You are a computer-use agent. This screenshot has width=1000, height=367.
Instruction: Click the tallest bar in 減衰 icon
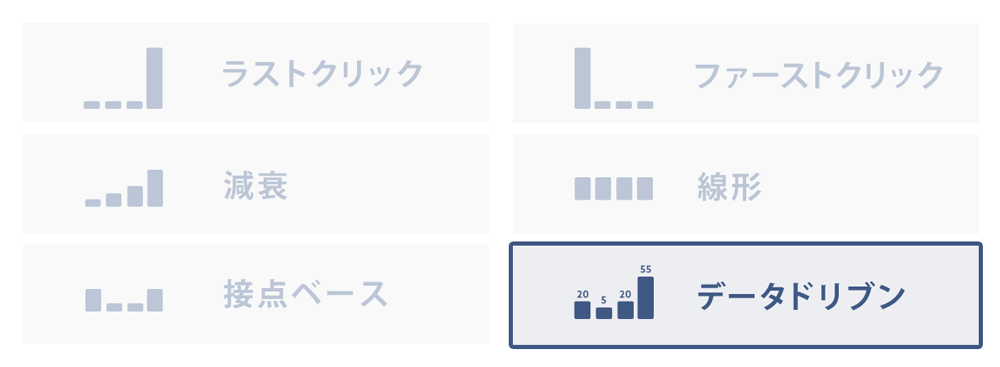pos(155,188)
